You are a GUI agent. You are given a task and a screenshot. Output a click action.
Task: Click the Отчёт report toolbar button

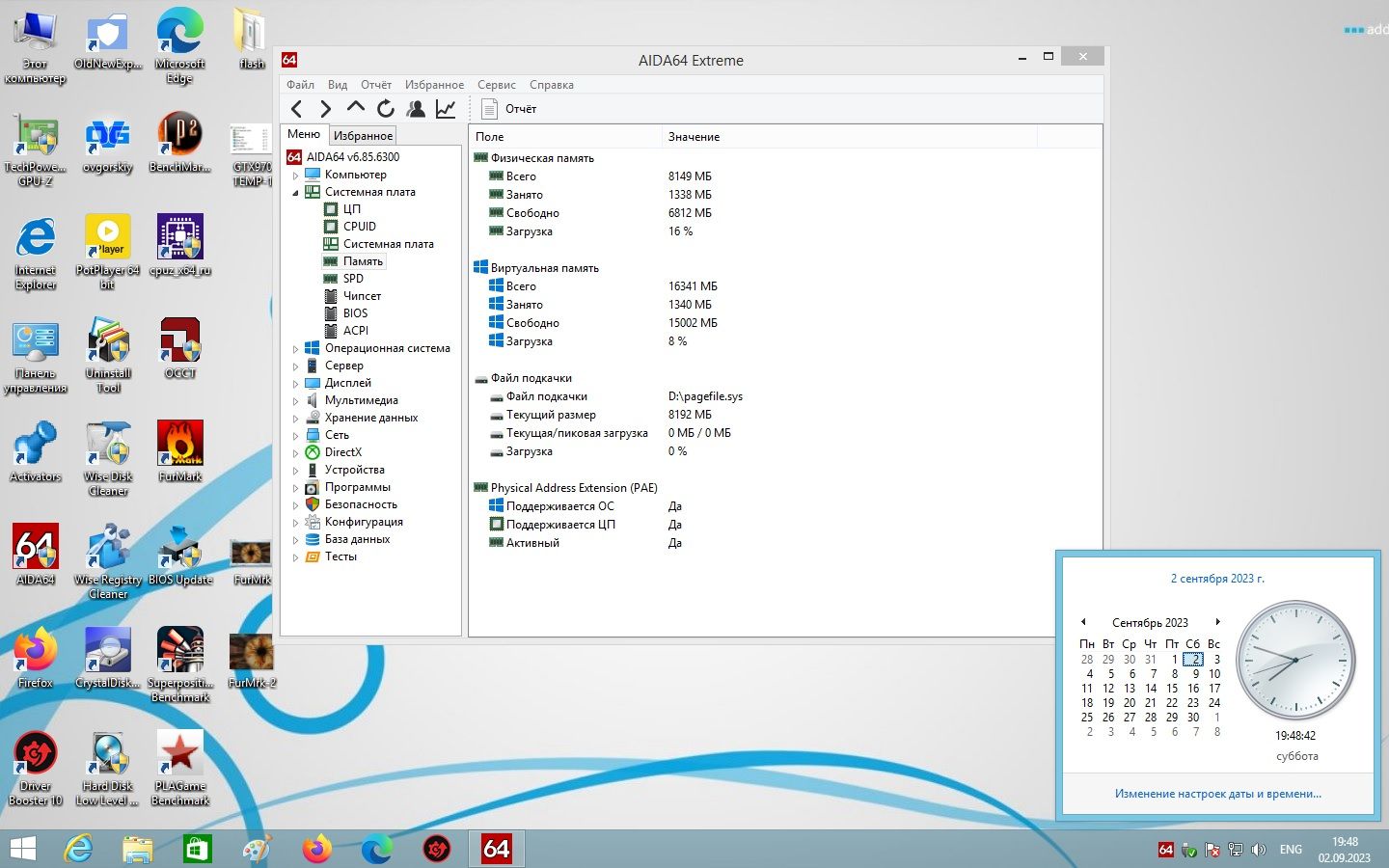coord(508,109)
